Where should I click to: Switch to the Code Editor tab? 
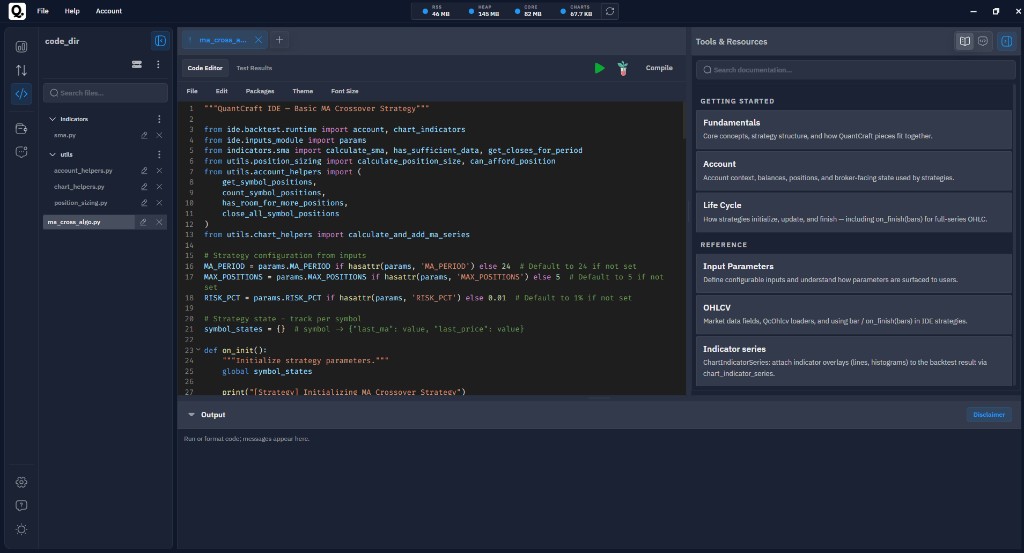(205, 68)
